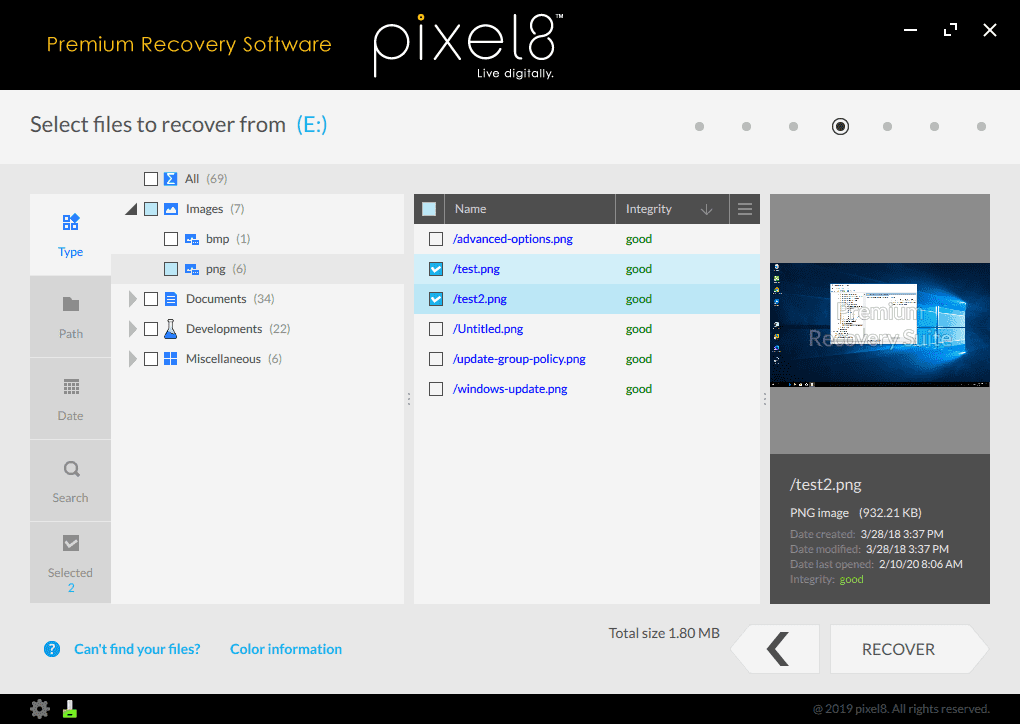This screenshot has height=724, width=1020.
Task: Click the divider handle left of file list
Action: [x=409, y=399]
